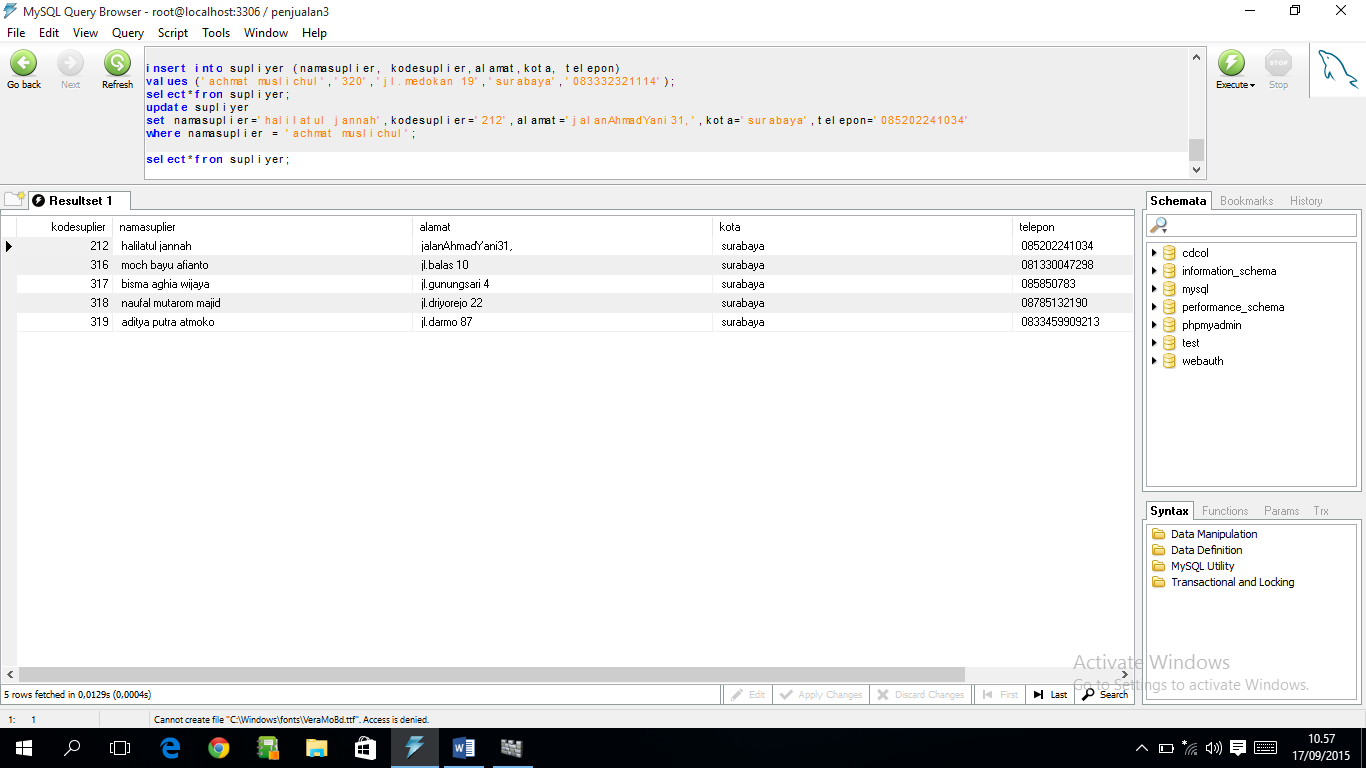Expand the phpmyadmin schema
Viewport: 1366px width, 768px height.
[x=1154, y=325]
